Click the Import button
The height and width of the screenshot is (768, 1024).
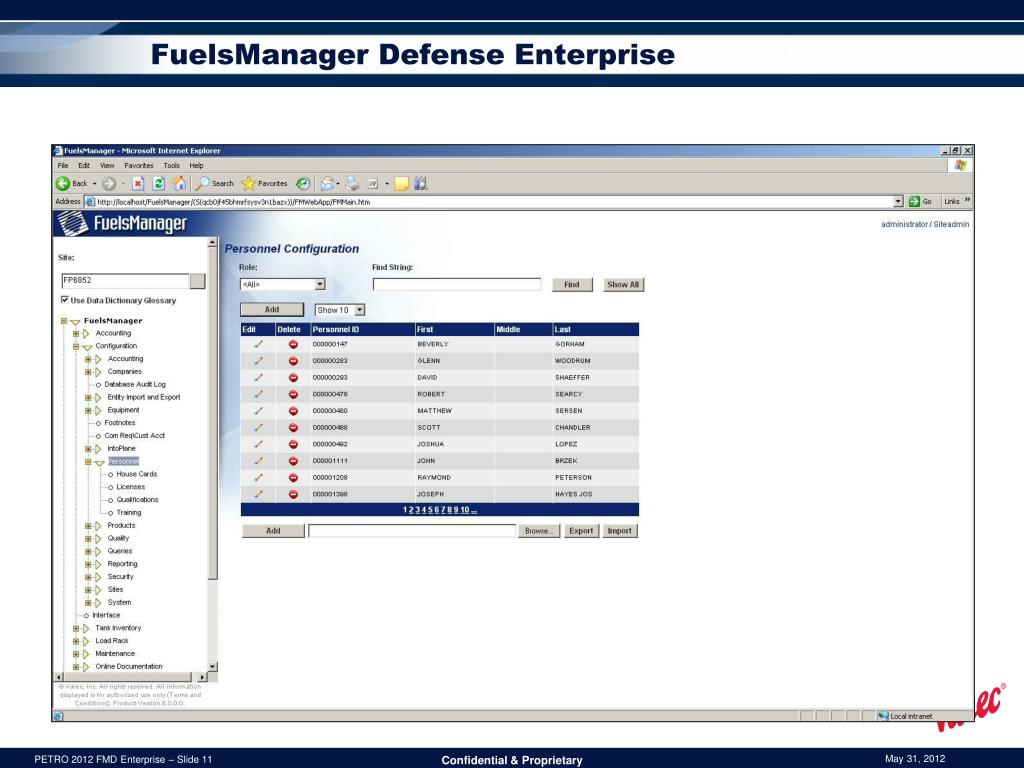[620, 531]
